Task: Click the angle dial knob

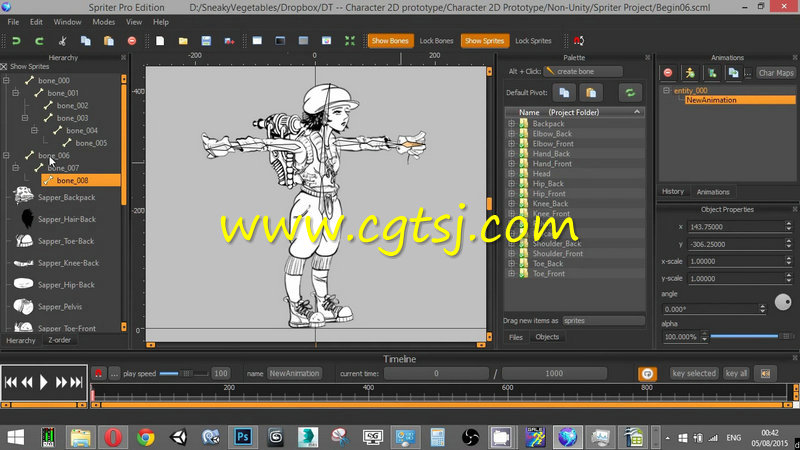Action: pyautogui.click(x=783, y=302)
